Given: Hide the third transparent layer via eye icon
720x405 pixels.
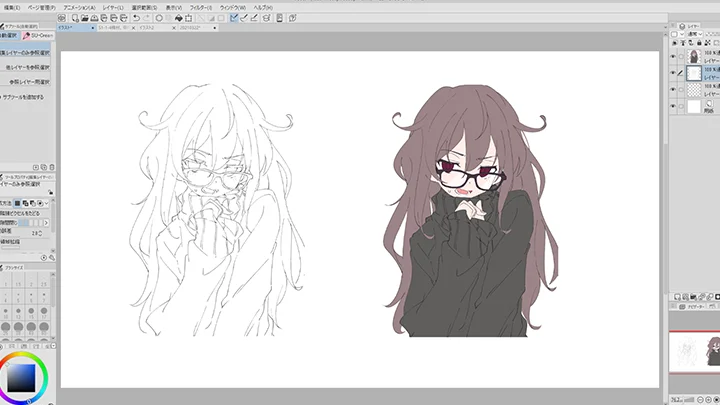Looking at the screenshot, I should [673, 90].
